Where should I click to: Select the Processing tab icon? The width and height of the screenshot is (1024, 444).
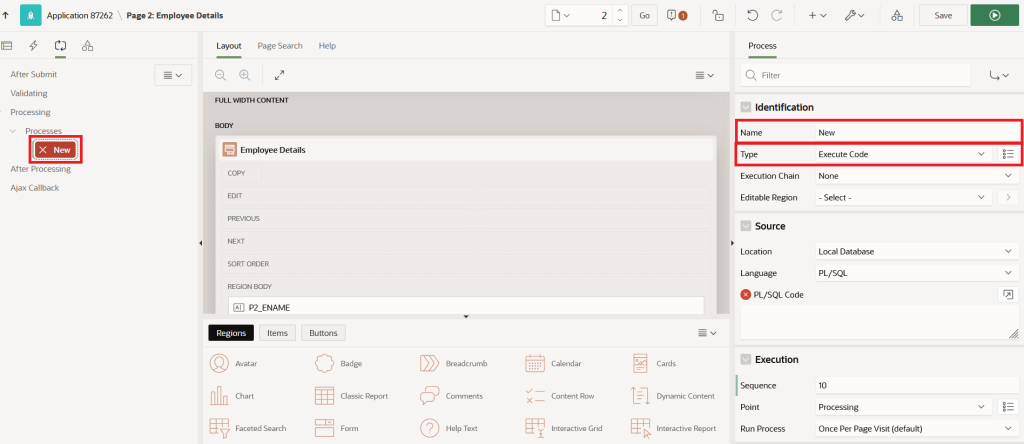61,46
